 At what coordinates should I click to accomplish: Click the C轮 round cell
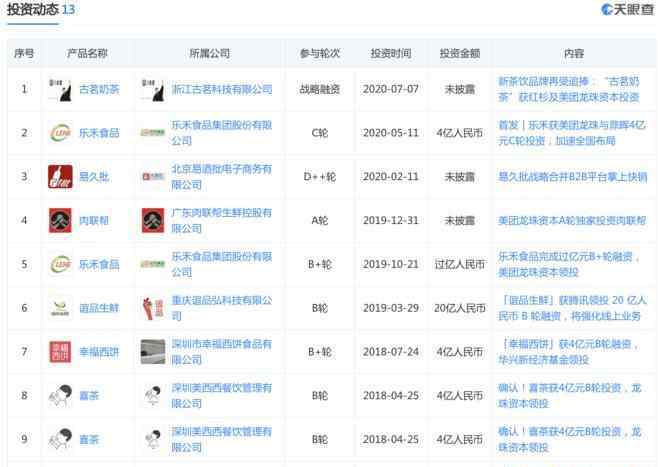(x=320, y=133)
